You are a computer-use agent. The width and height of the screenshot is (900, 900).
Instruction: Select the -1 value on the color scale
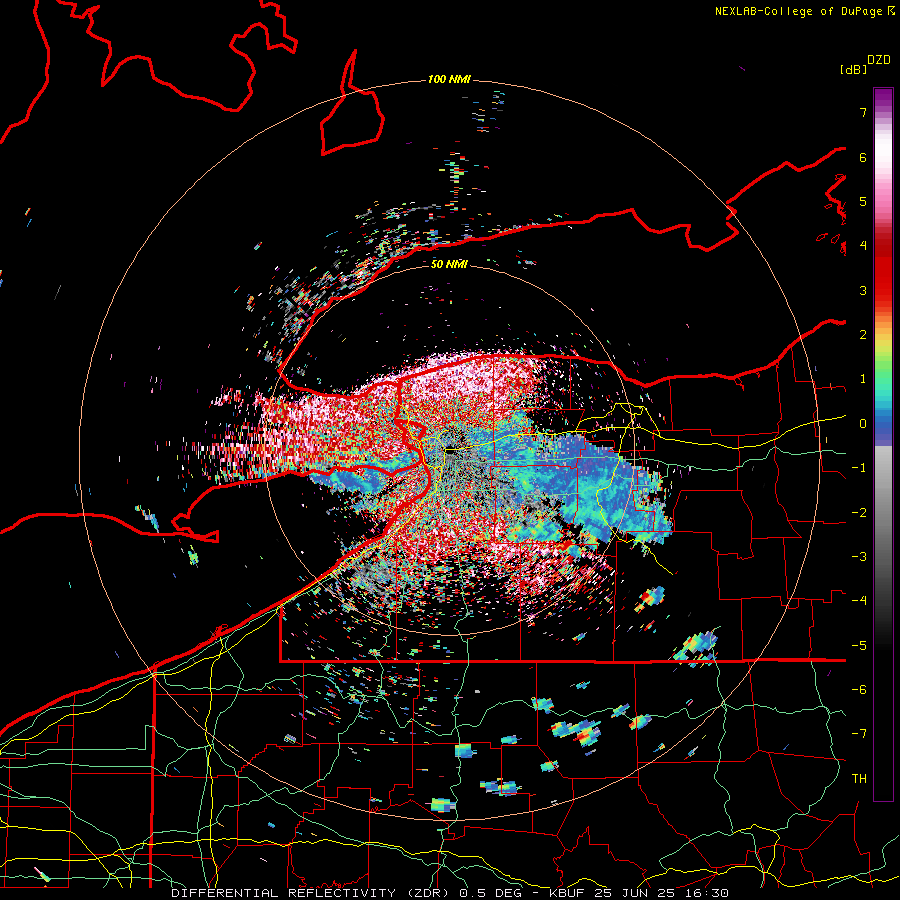click(859, 468)
